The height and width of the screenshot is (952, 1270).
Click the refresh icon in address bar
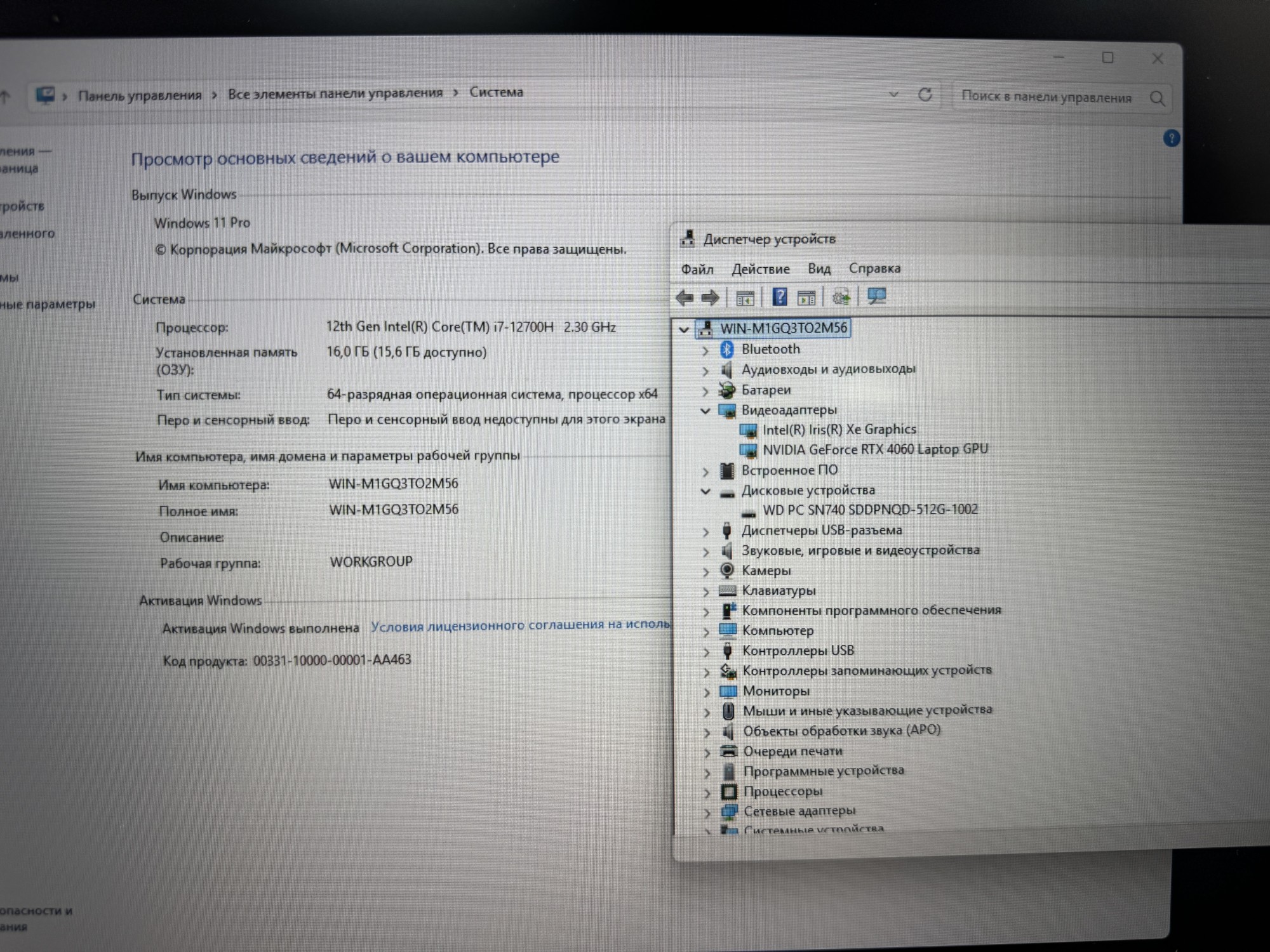(x=925, y=95)
